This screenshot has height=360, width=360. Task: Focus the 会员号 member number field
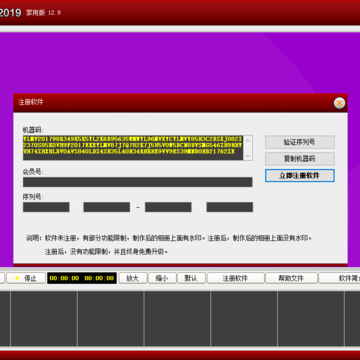point(138,182)
